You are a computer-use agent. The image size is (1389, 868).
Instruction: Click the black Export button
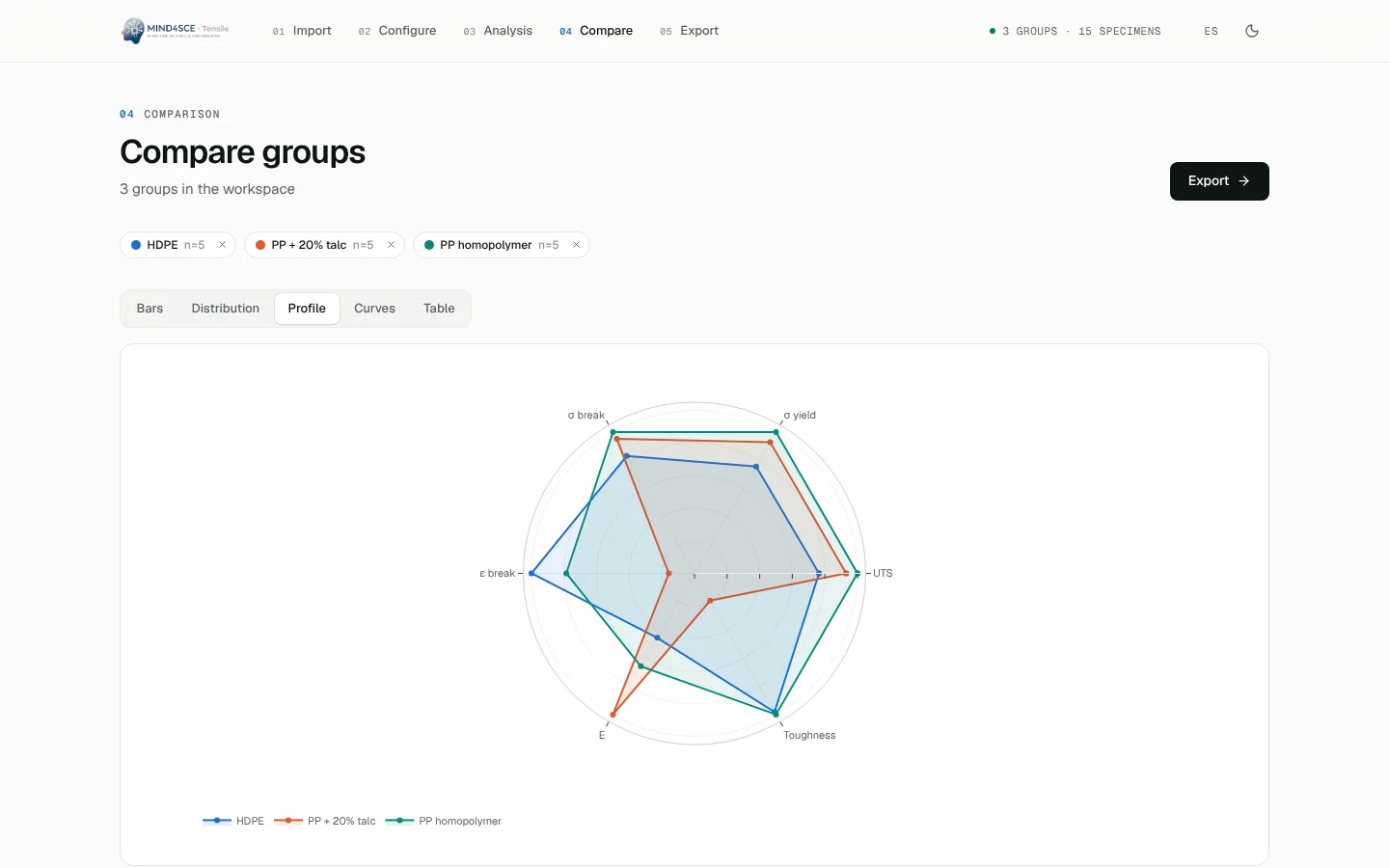click(x=1219, y=181)
